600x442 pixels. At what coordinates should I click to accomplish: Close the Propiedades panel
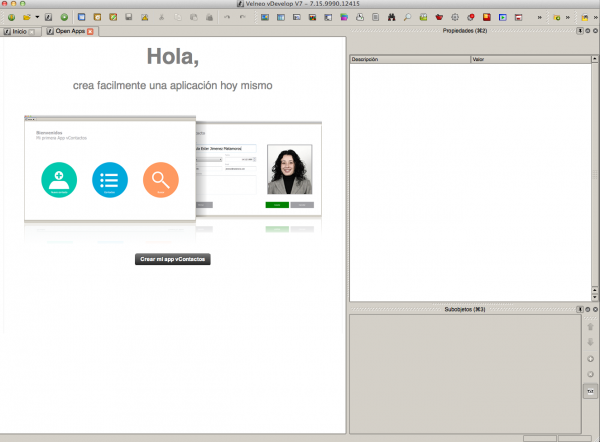tap(595, 31)
